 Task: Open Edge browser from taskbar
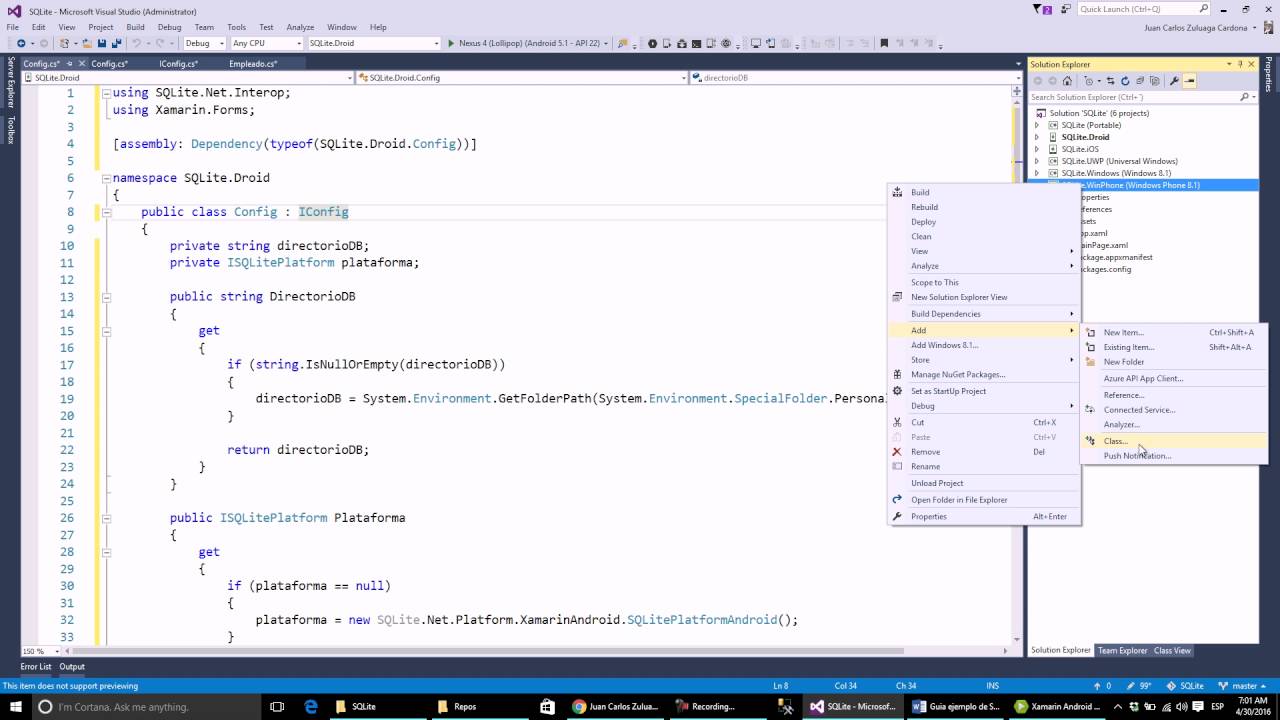tap(311, 706)
